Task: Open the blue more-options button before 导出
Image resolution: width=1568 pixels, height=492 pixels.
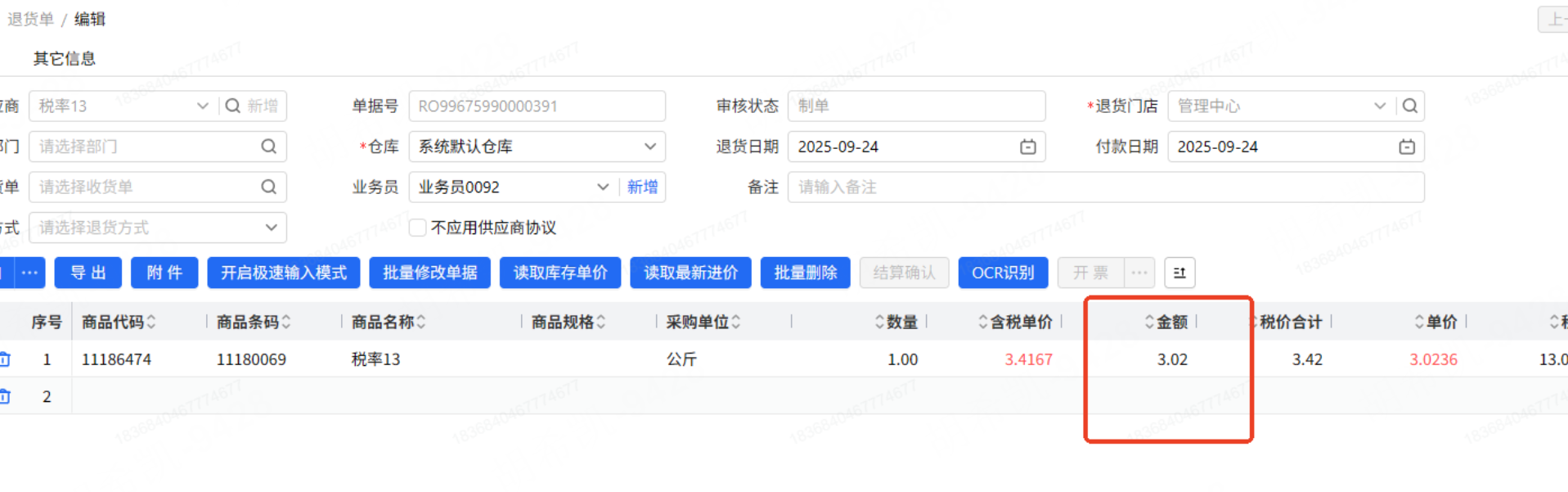Action: (29, 273)
